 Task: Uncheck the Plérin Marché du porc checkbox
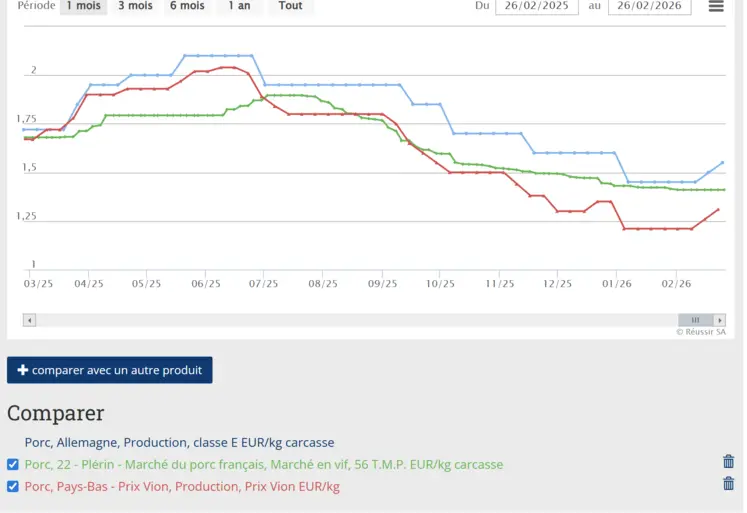coord(13,464)
